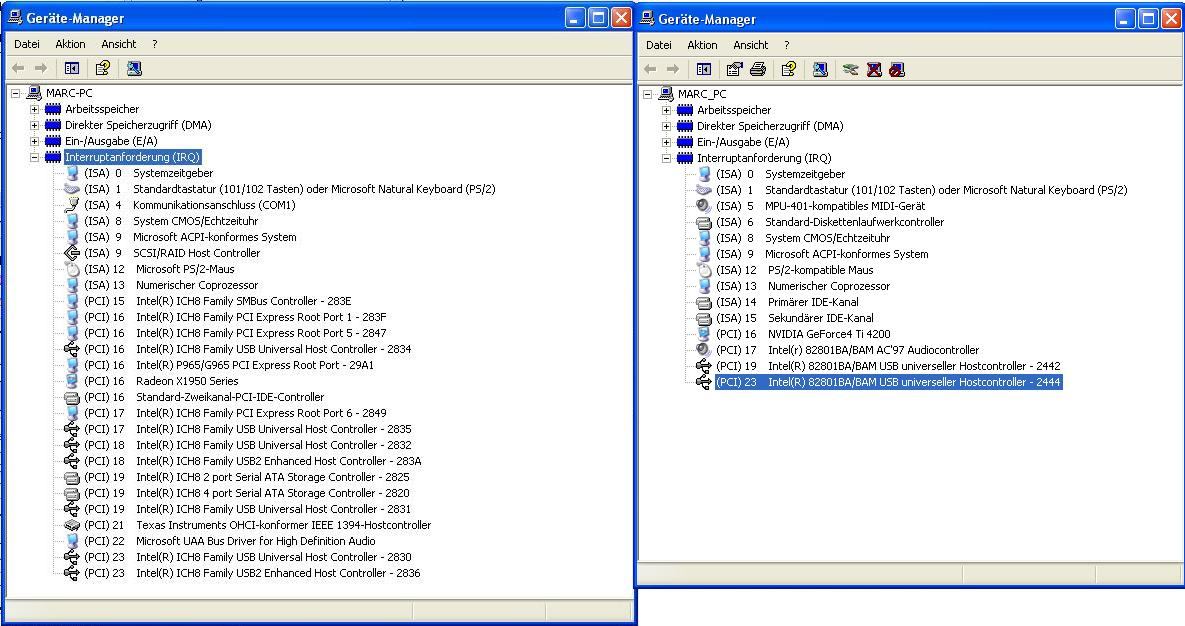Click scan for hardware changes icon in right window

pyautogui.click(x=820, y=70)
